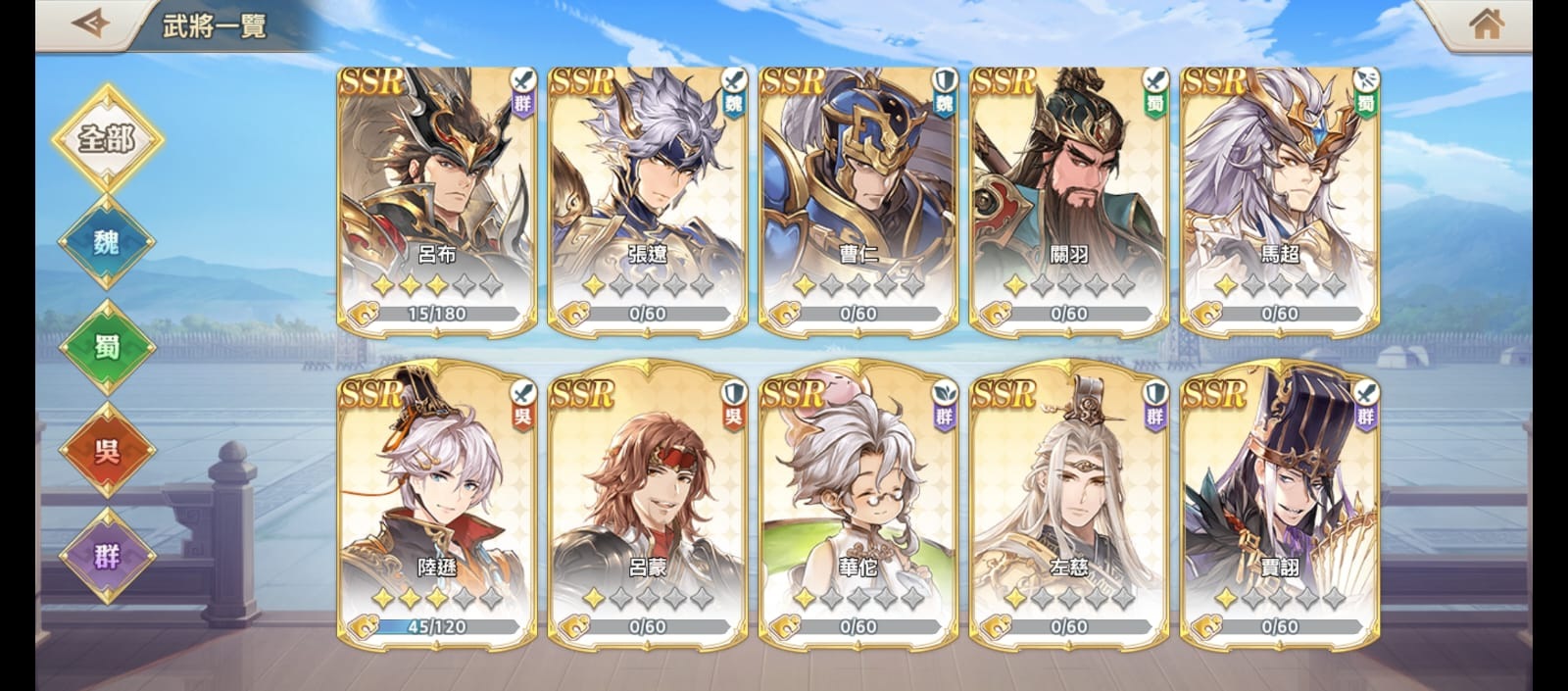This screenshot has height=691, width=1568.
Task: Open the 關羽 general card
Action: click(x=1069, y=201)
